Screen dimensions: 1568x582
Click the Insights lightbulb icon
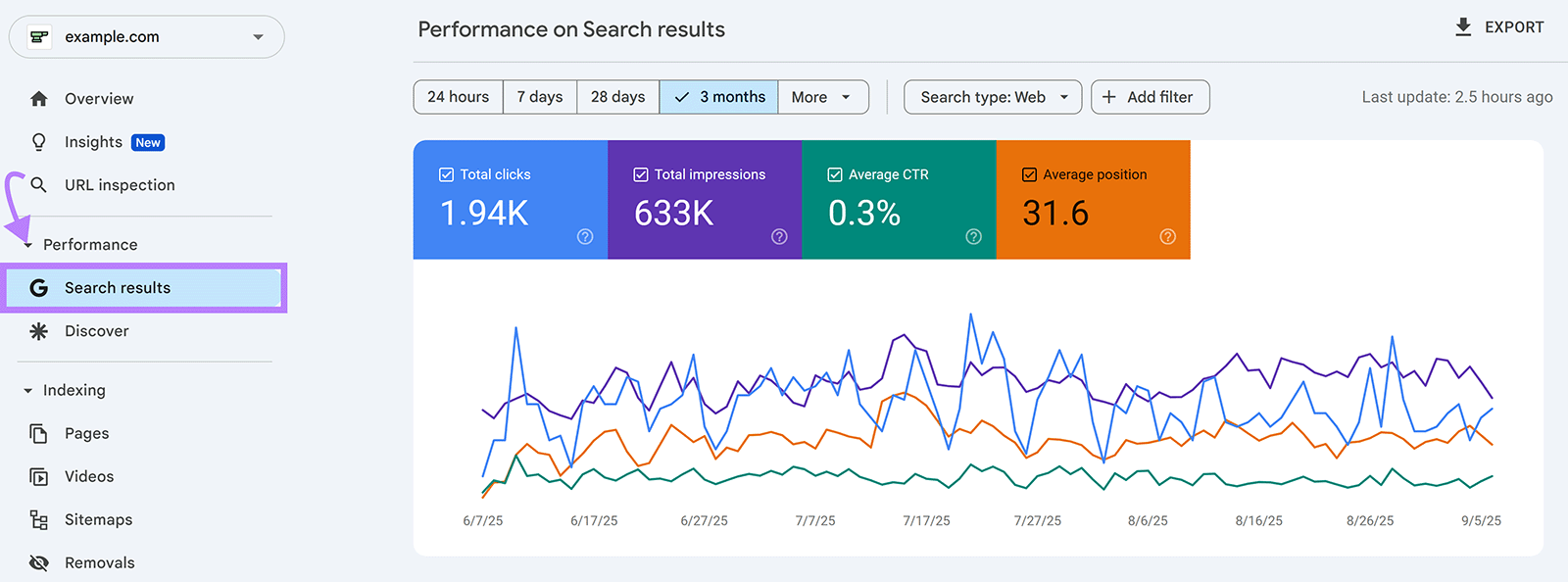tap(39, 142)
